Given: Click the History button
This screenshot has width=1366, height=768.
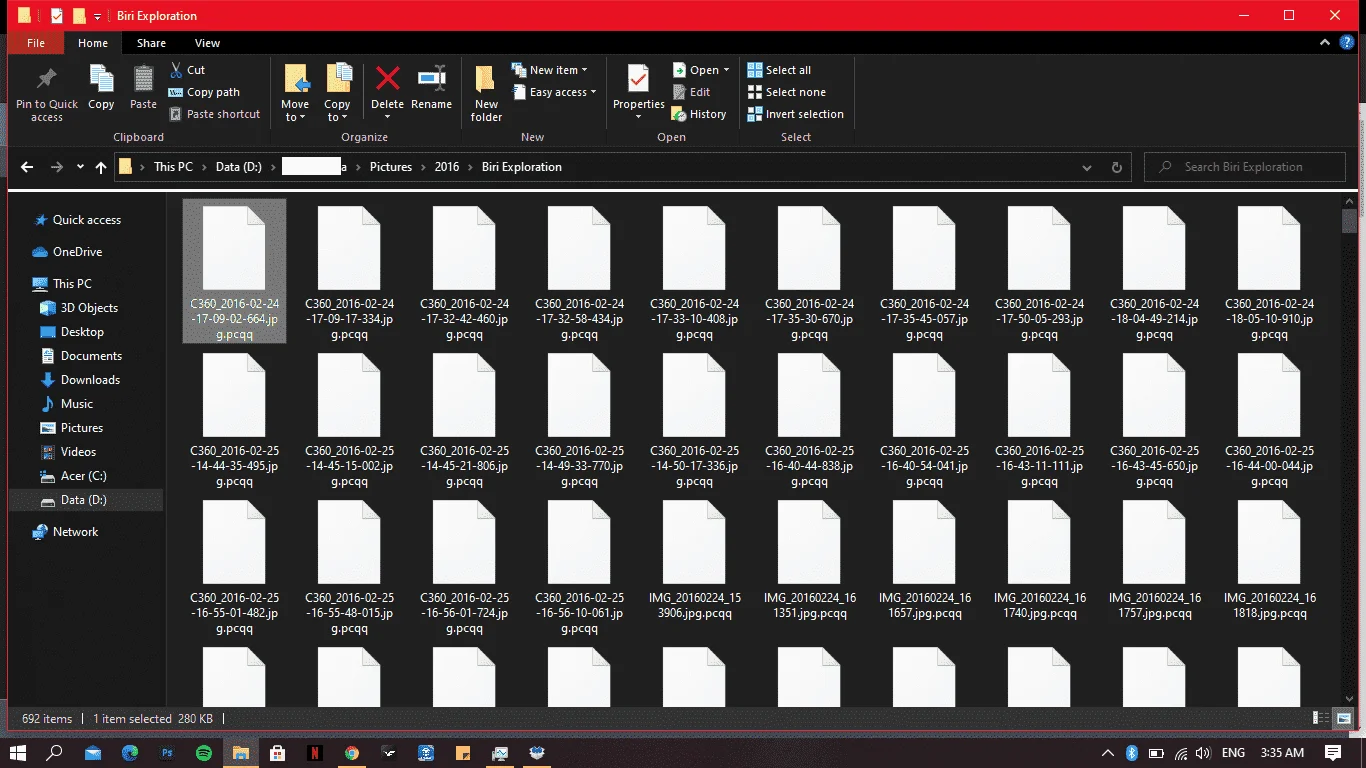Looking at the screenshot, I should 699,114.
